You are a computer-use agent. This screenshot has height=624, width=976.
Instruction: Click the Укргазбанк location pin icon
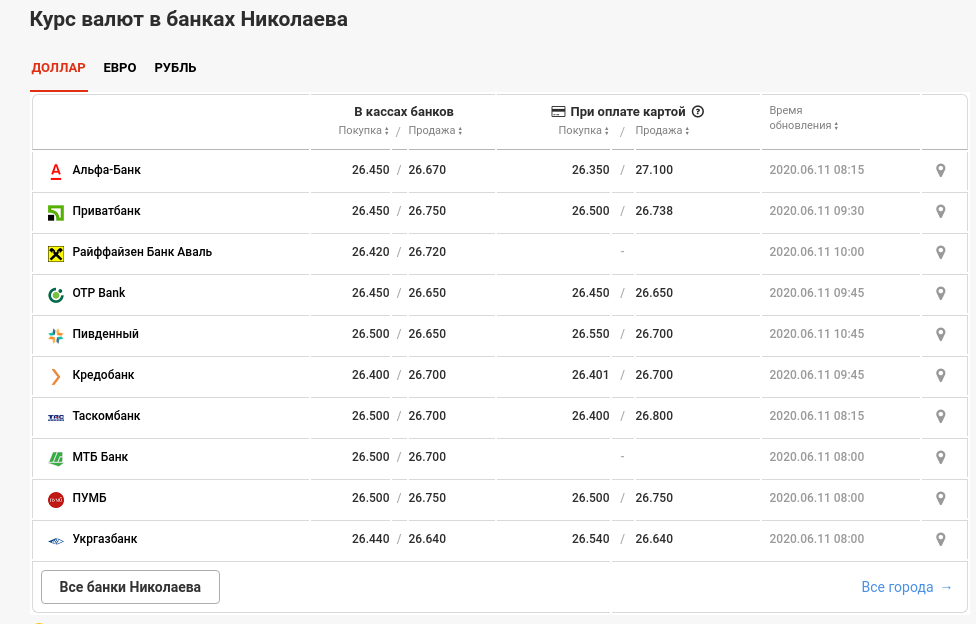point(941,539)
